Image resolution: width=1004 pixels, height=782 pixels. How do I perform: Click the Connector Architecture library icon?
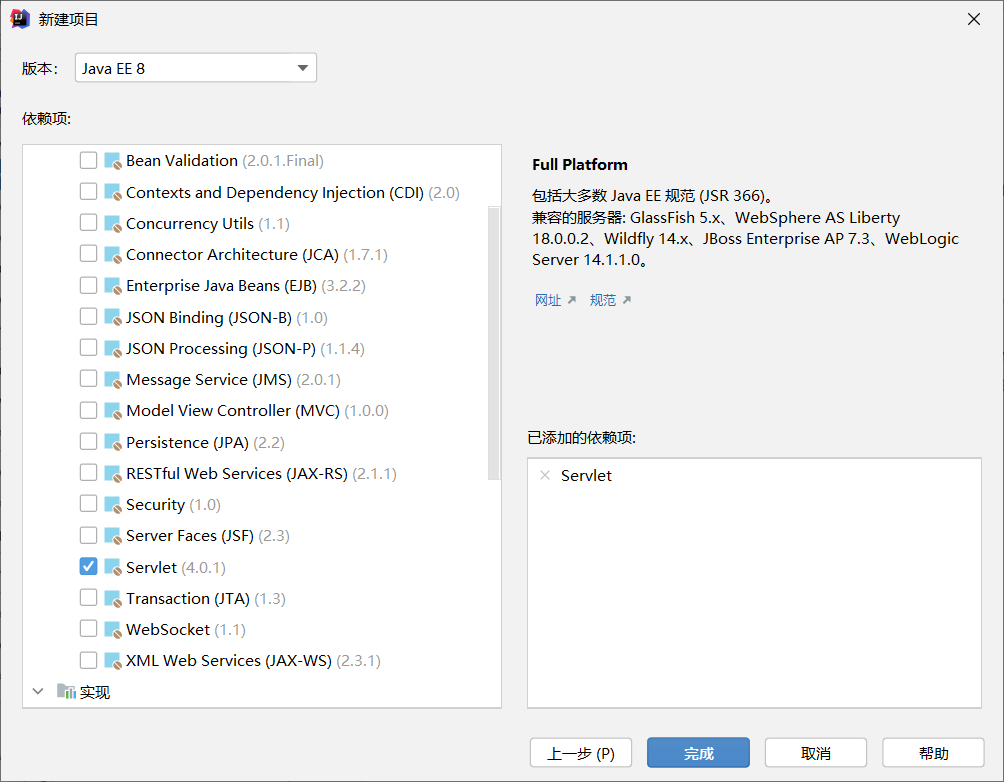click(113, 255)
